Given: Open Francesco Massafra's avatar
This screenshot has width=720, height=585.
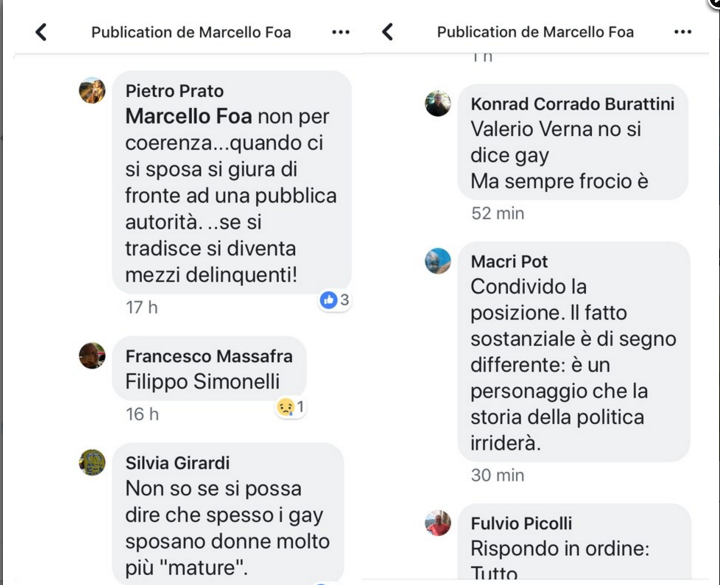Looking at the screenshot, I should click(x=92, y=355).
